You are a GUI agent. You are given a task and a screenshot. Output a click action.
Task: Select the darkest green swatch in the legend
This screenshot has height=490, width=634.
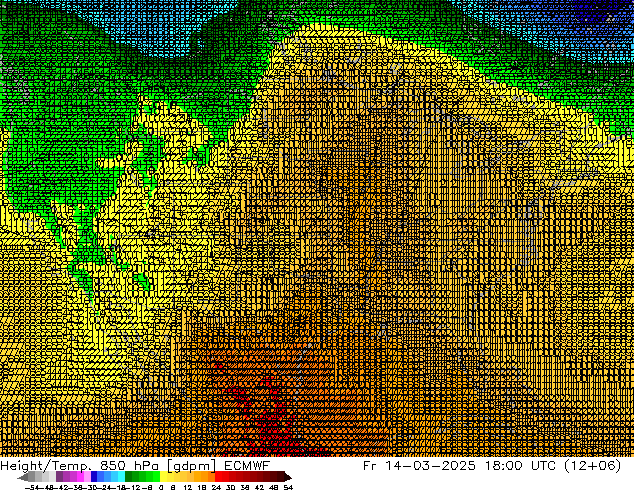[x=129, y=476]
